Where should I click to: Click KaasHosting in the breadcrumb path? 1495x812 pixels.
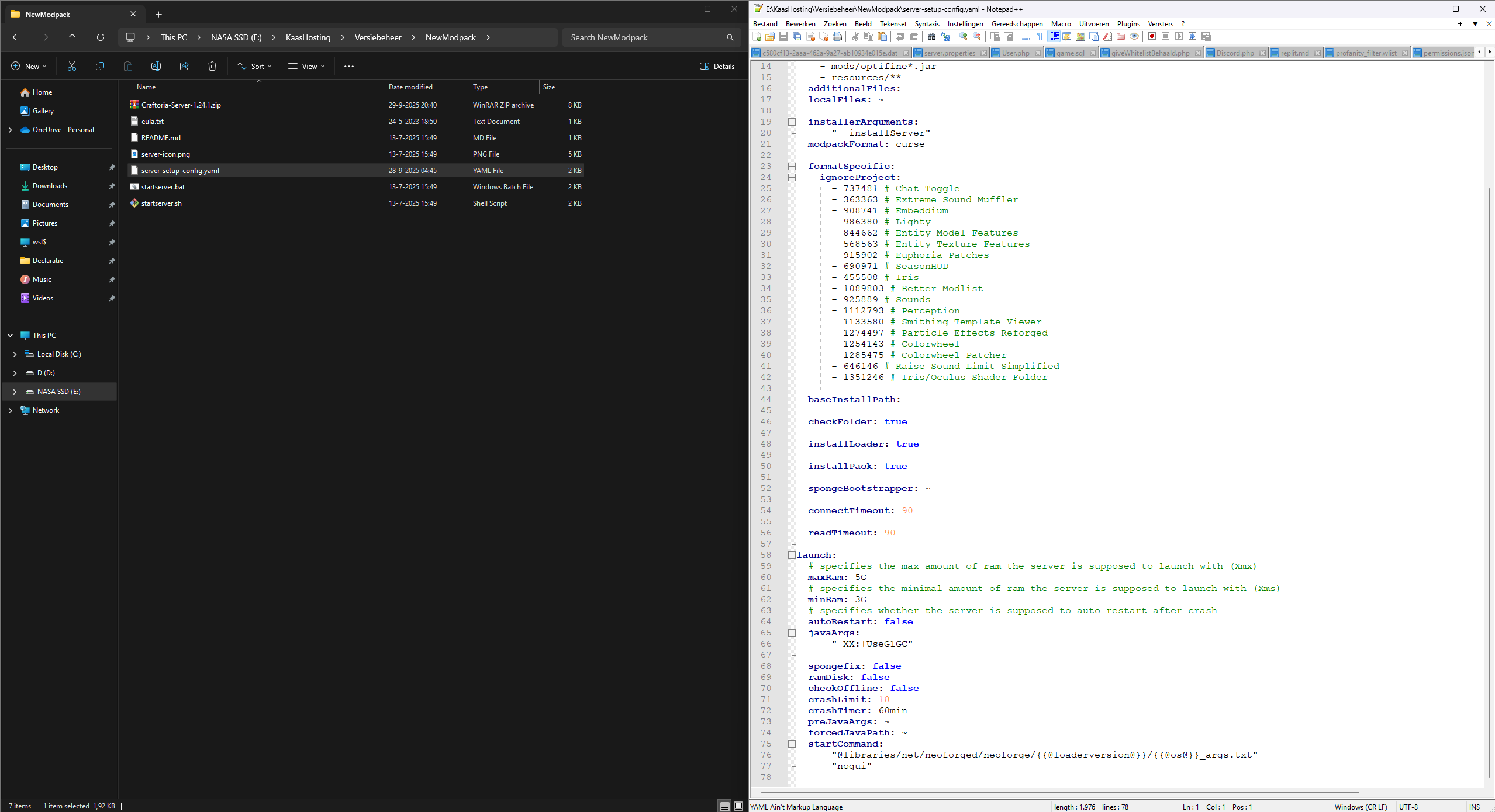pyautogui.click(x=308, y=37)
